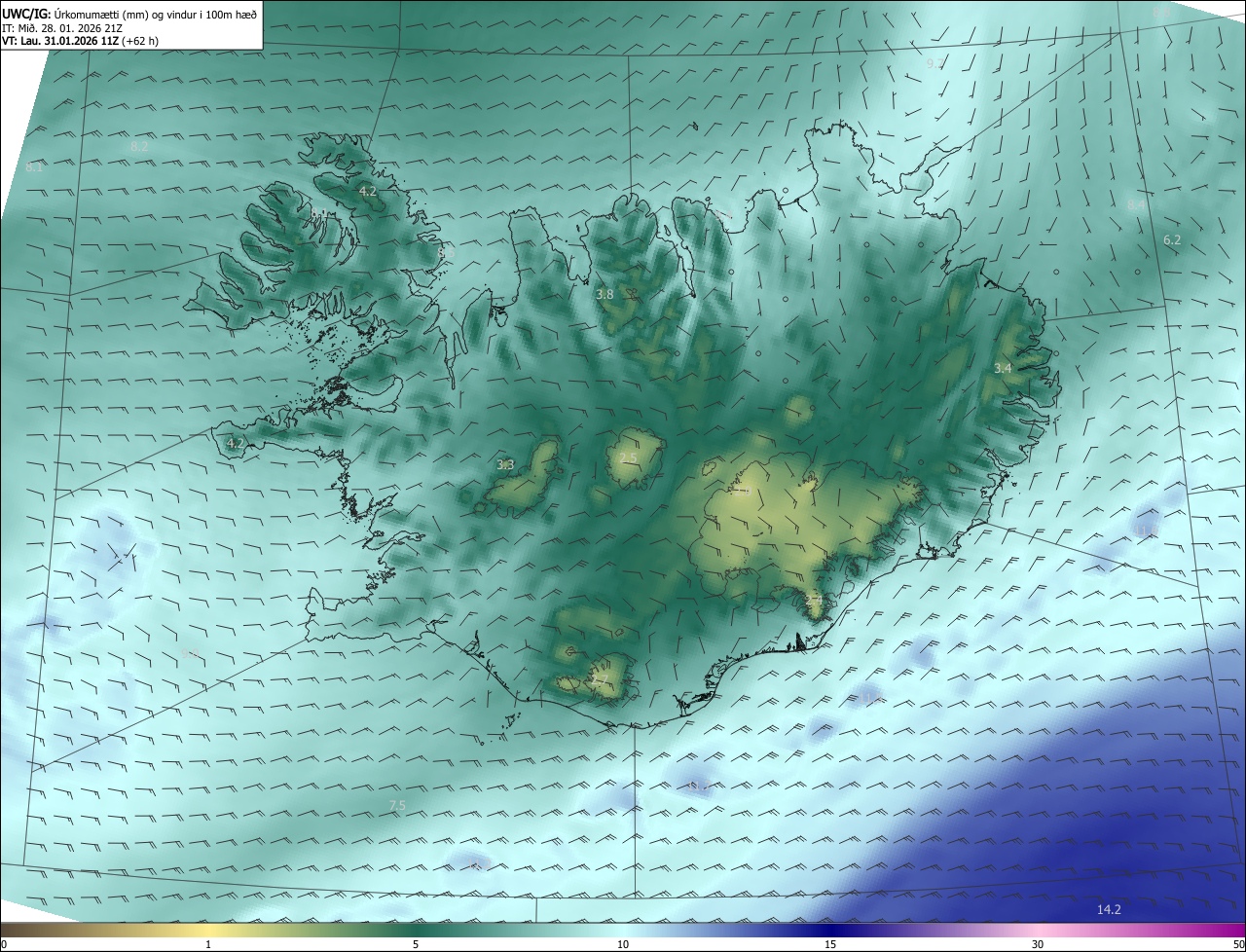1246x952 pixels.
Task: Click the 6.2 value label over the sea
Action: [1172, 239]
